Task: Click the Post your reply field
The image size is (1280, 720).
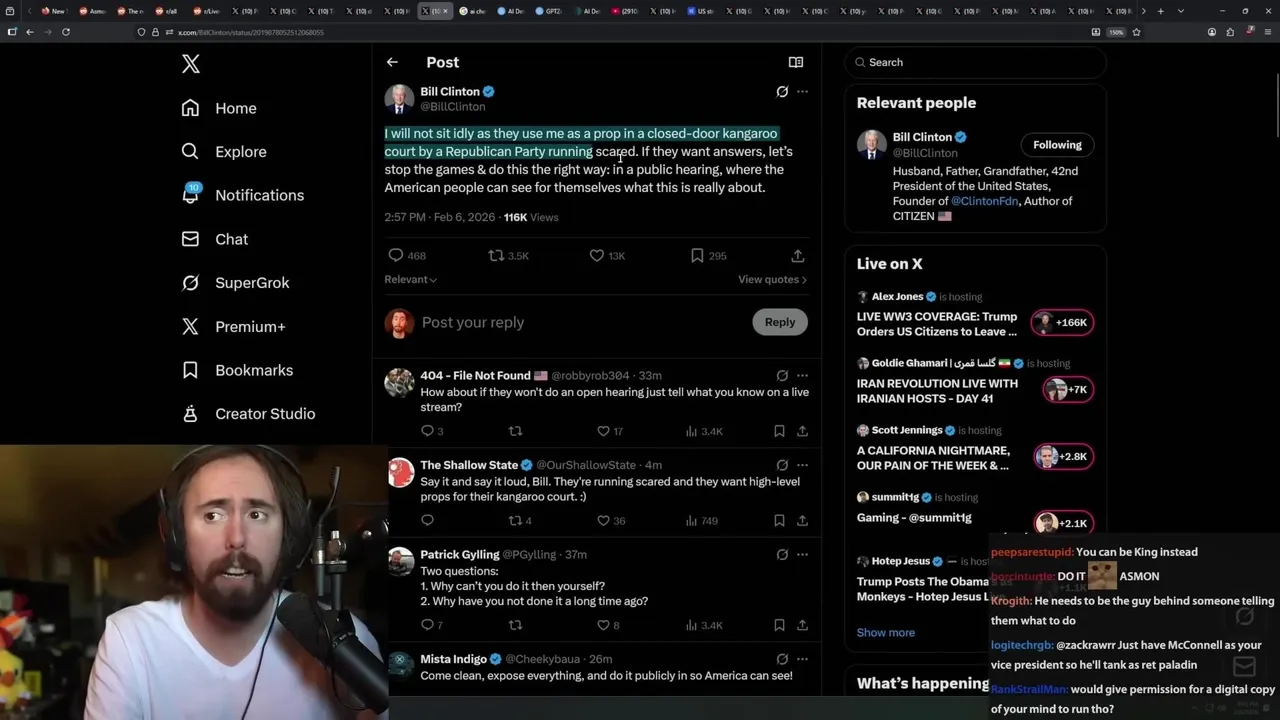Action: point(580,322)
